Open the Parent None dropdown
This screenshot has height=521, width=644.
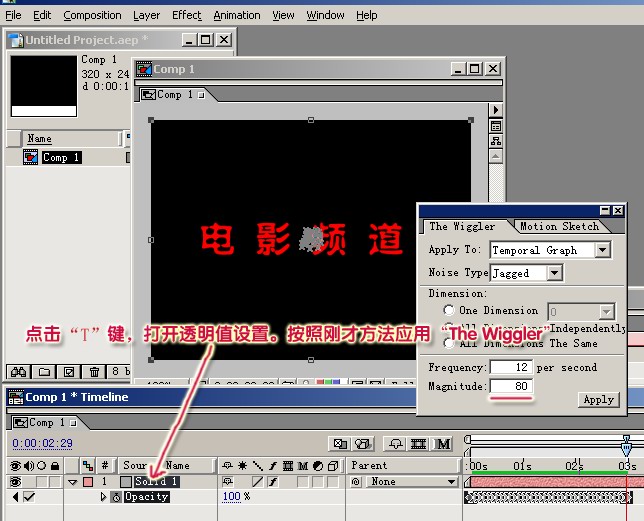coord(412,482)
